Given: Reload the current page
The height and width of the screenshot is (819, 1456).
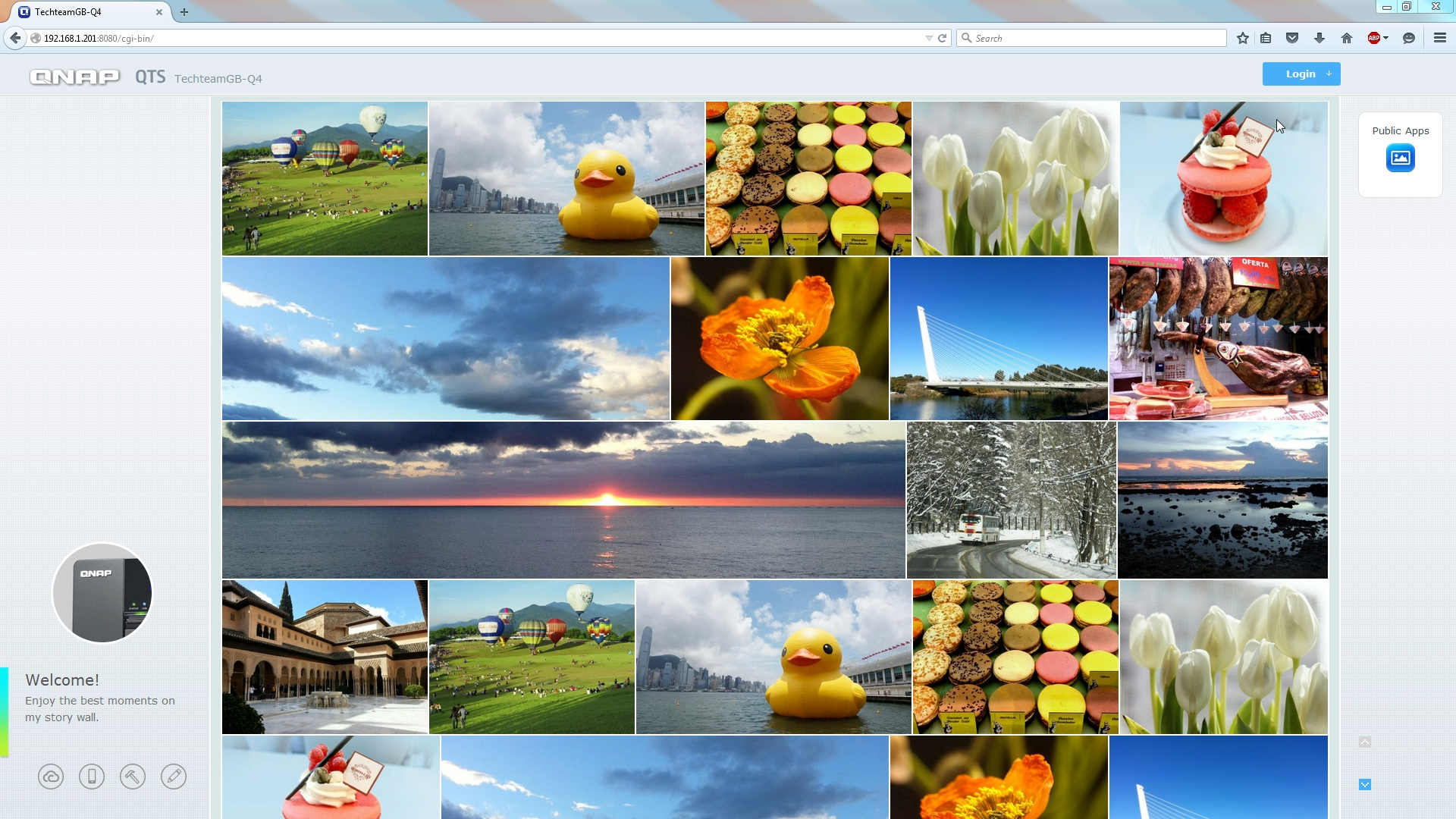Looking at the screenshot, I should (x=943, y=38).
